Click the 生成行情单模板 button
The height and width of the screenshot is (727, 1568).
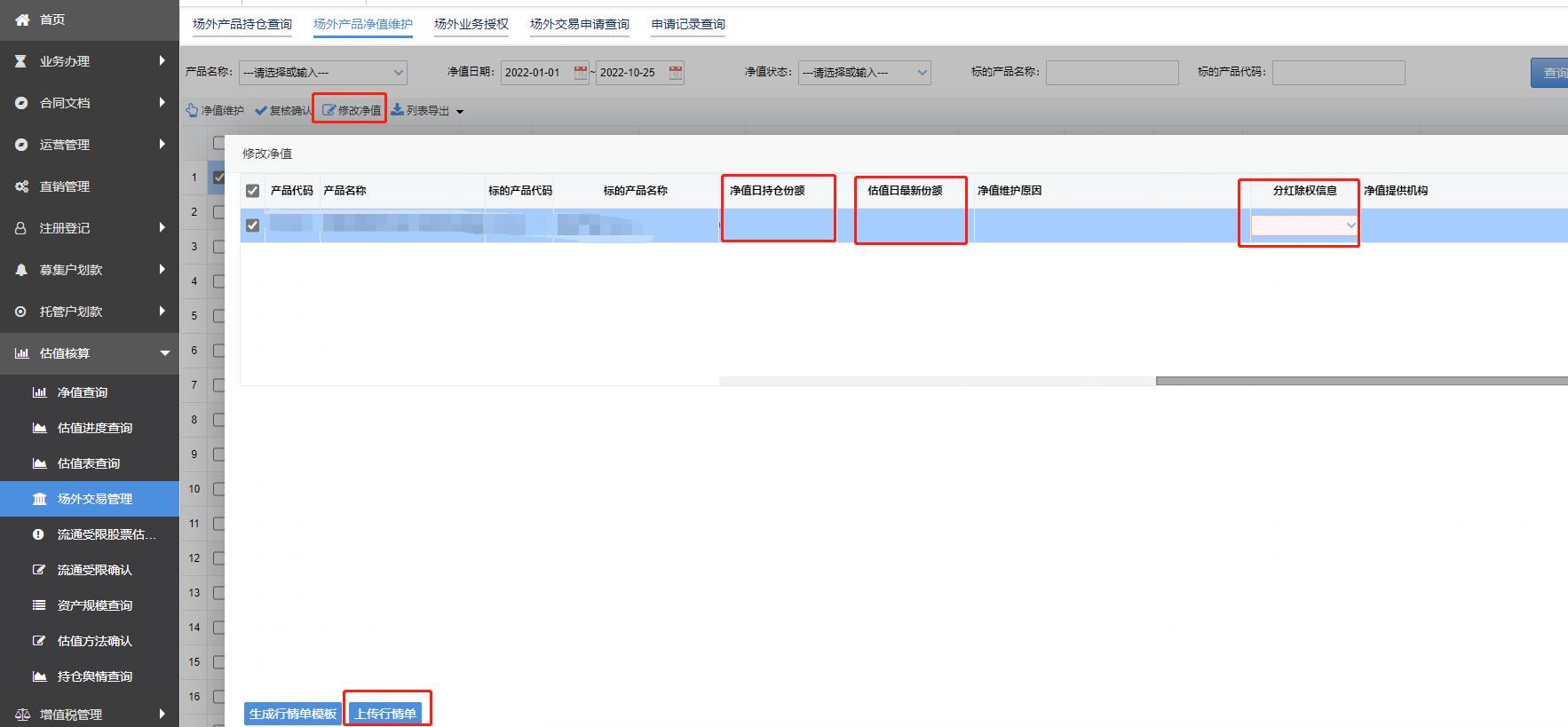[x=292, y=714]
